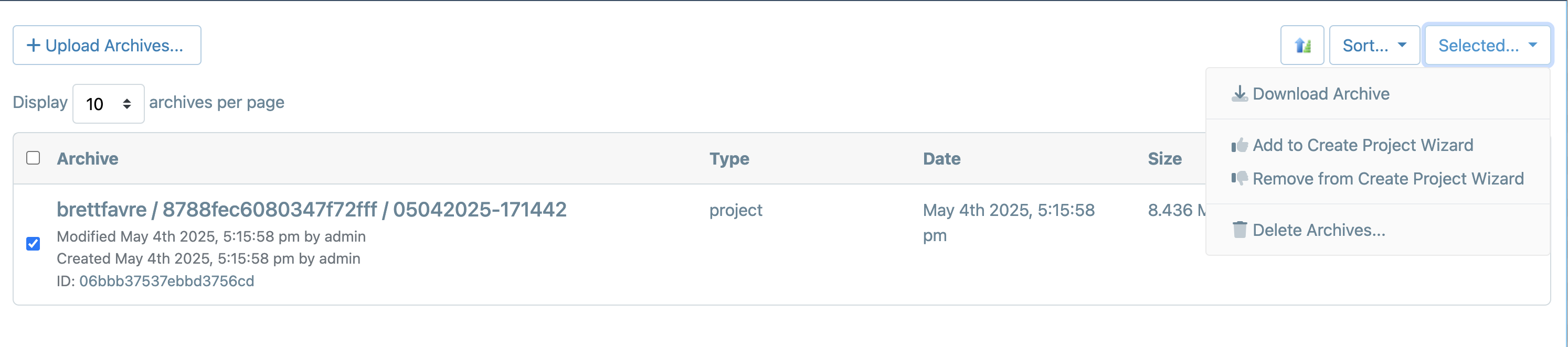Click thumbs-down icon for Remove from Wizard

pyautogui.click(x=1239, y=178)
